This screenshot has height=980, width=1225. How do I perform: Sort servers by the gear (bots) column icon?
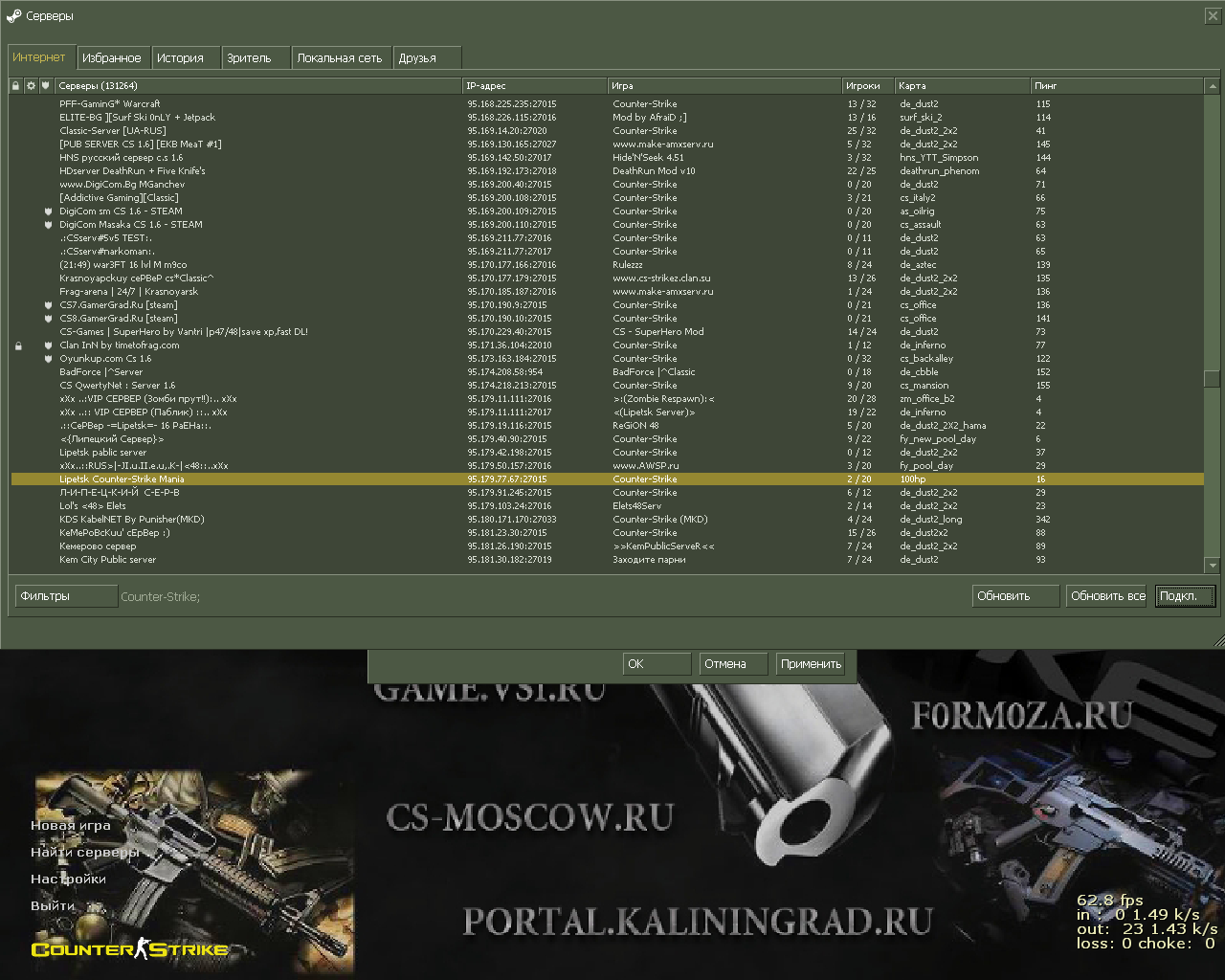click(x=31, y=85)
